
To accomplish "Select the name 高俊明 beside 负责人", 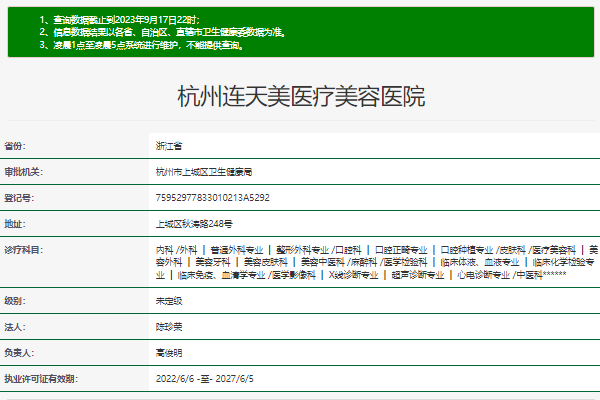I will [x=168, y=352].
